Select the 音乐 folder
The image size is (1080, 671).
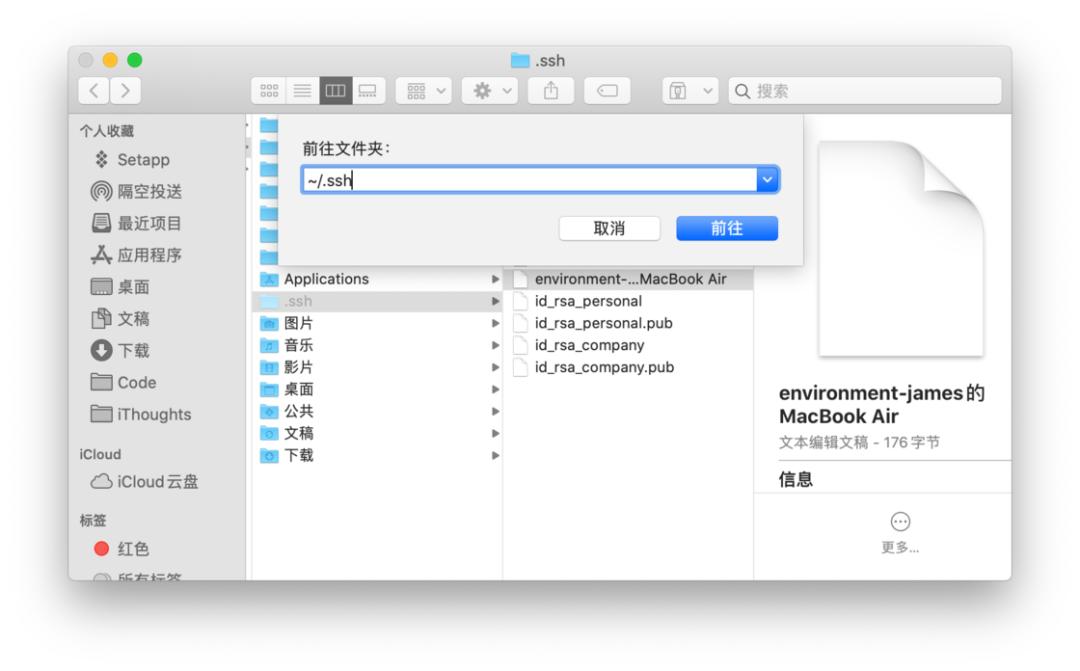click(379, 345)
